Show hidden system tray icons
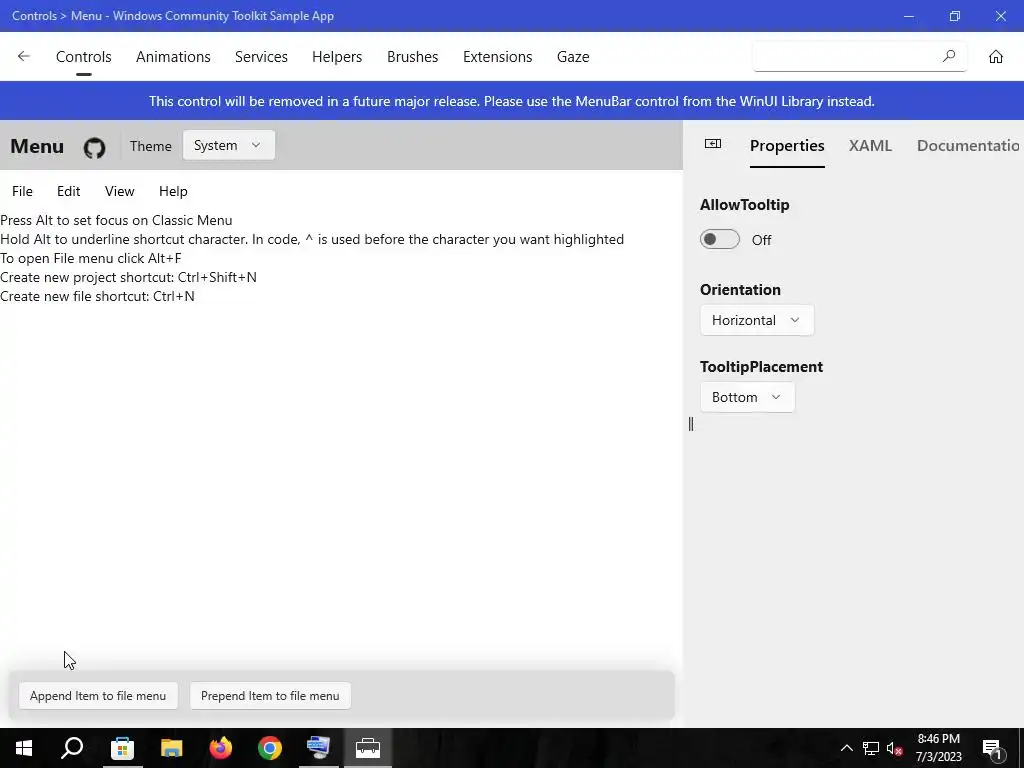The image size is (1024, 768). [x=846, y=748]
